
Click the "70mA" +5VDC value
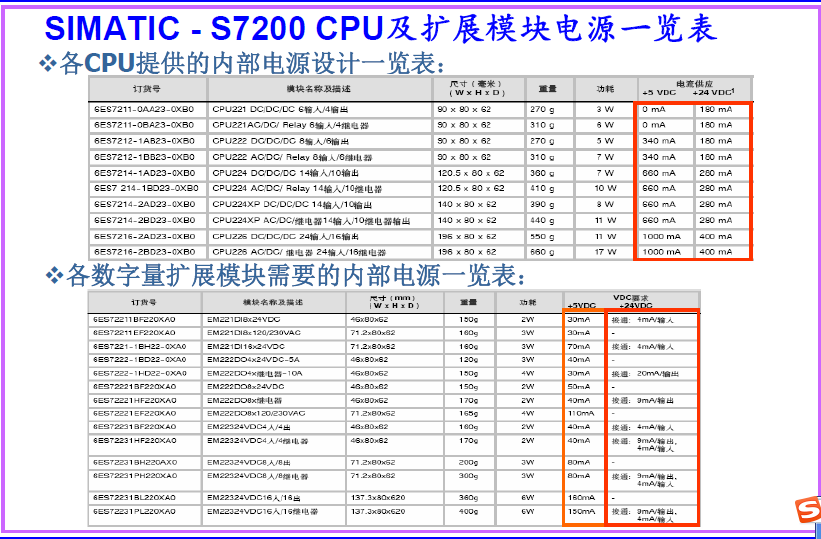click(x=579, y=346)
